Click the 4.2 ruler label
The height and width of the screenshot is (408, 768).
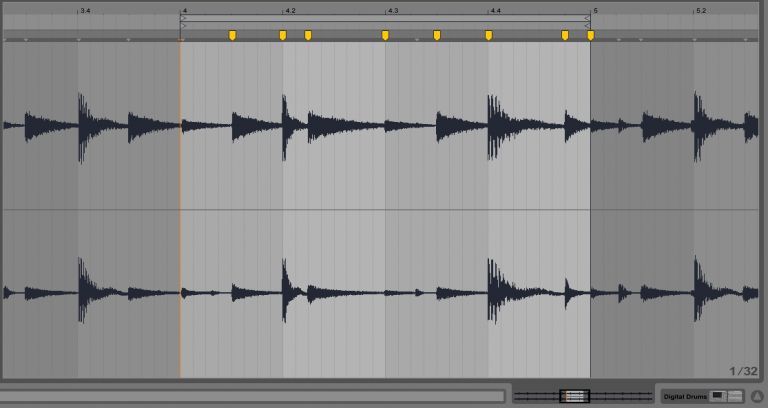point(290,11)
